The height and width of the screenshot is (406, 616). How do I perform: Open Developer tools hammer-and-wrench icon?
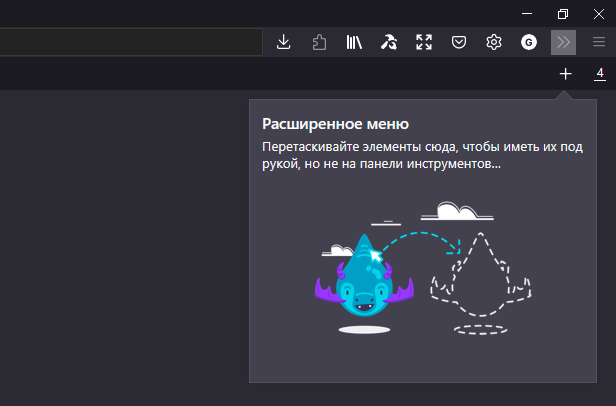[388, 42]
